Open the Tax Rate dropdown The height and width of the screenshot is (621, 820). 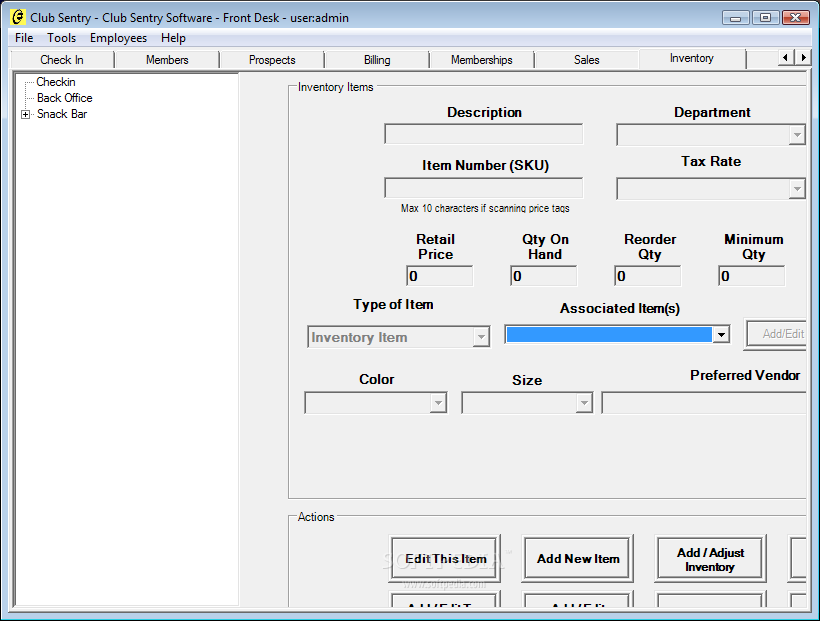796,188
